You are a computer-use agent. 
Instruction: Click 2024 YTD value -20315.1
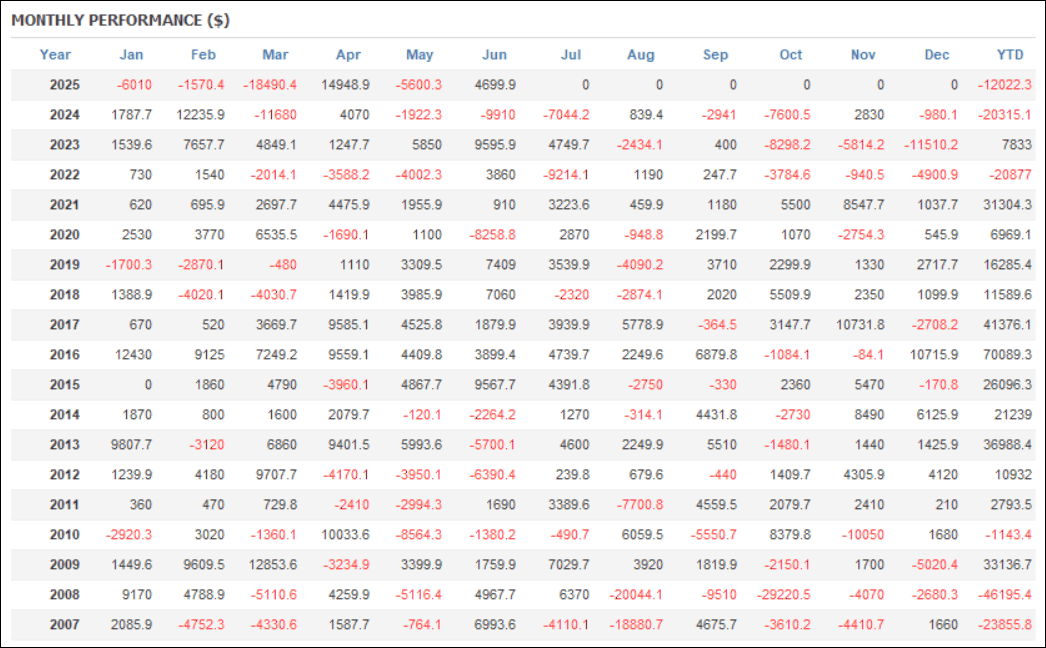point(1004,115)
